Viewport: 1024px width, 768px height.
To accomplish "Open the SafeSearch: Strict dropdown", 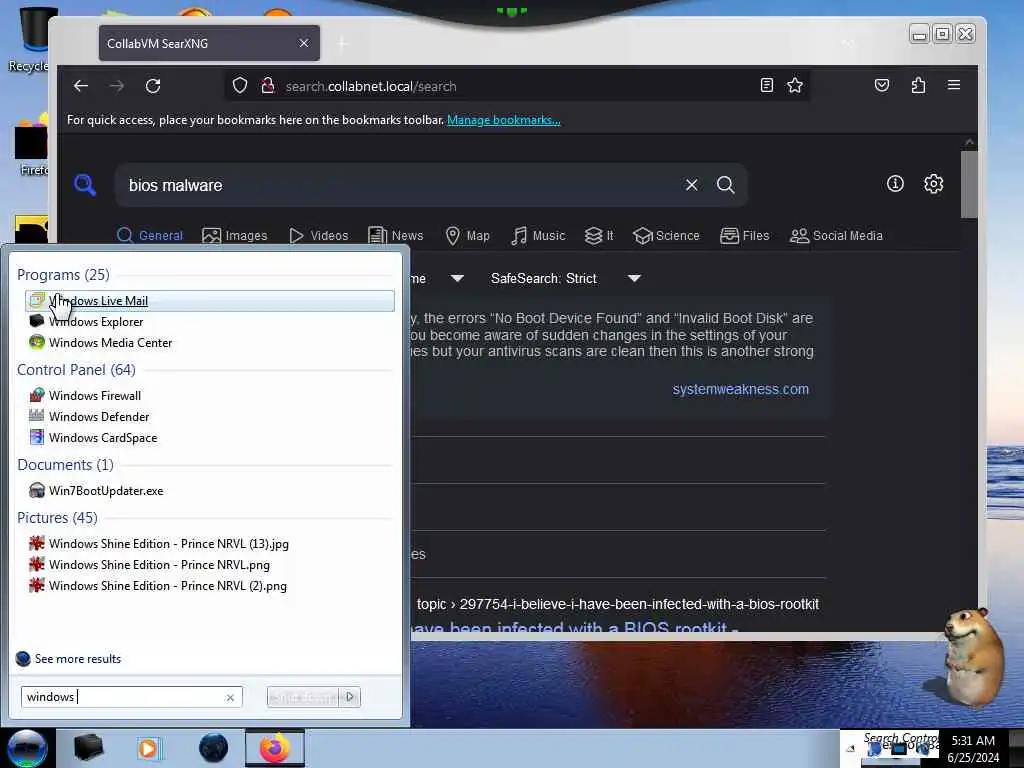I will click(565, 279).
